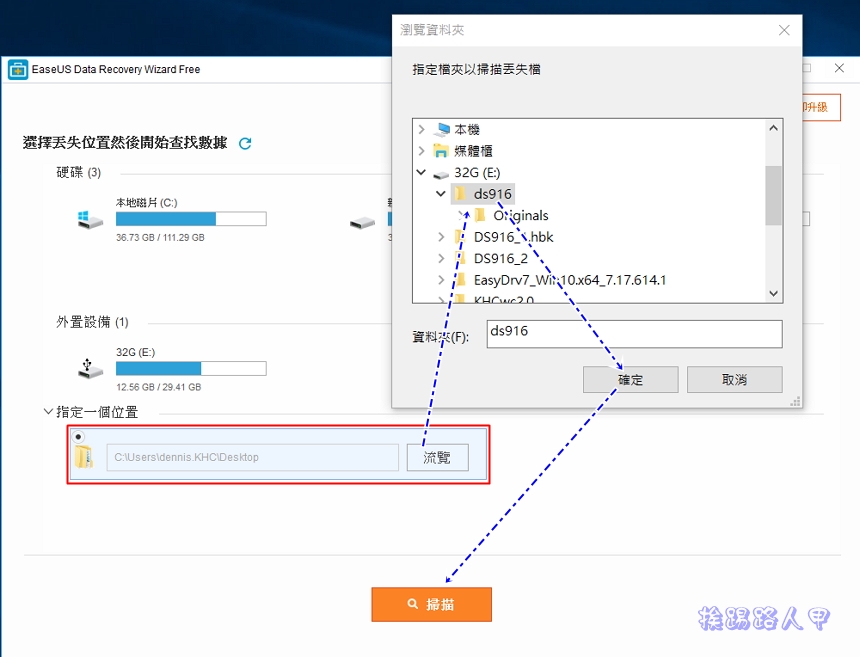Select the EasyDrv7_Win10.x64_7.17.614.1 folder
This screenshot has width=860, height=657.
tap(570, 280)
